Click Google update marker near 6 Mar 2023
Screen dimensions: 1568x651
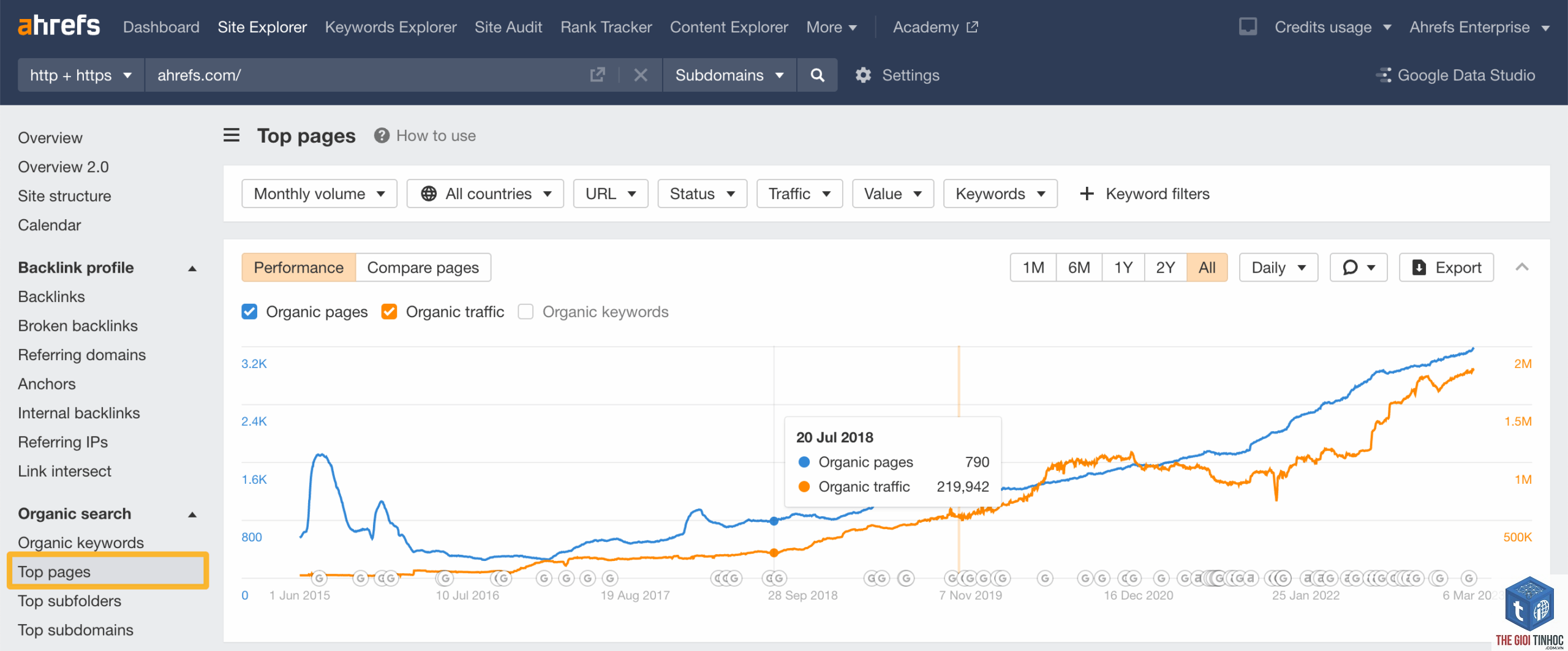coord(1469,578)
